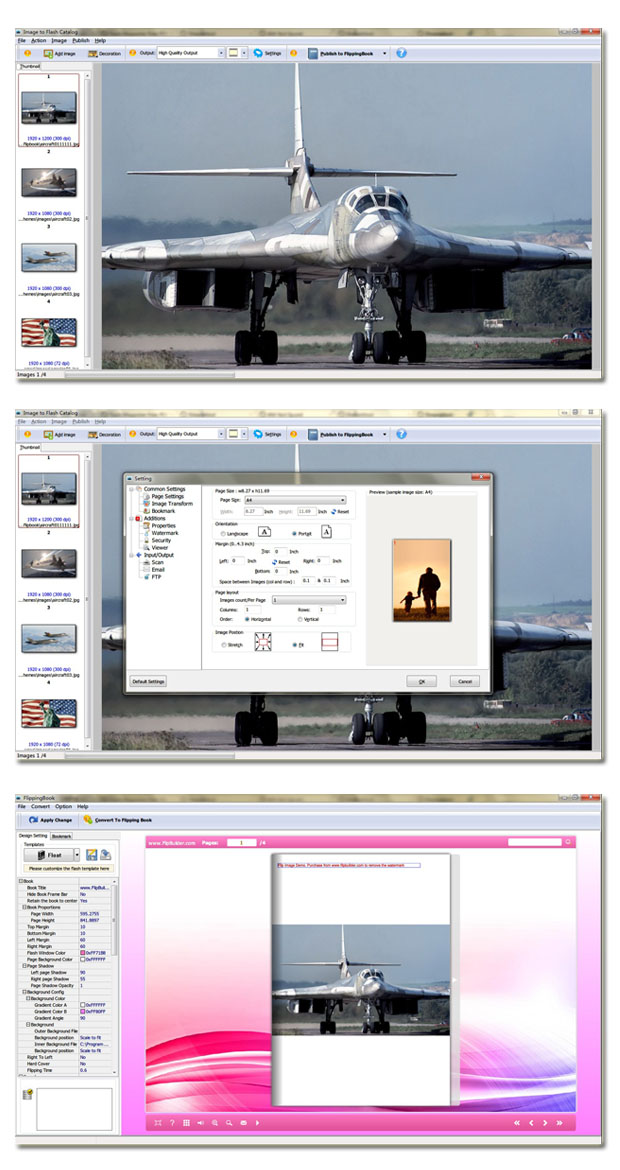Image resolution: width=620 pixels, height=1170 pixels.
Task: Select Portrait orientation radio button
Action: point(295,534)
